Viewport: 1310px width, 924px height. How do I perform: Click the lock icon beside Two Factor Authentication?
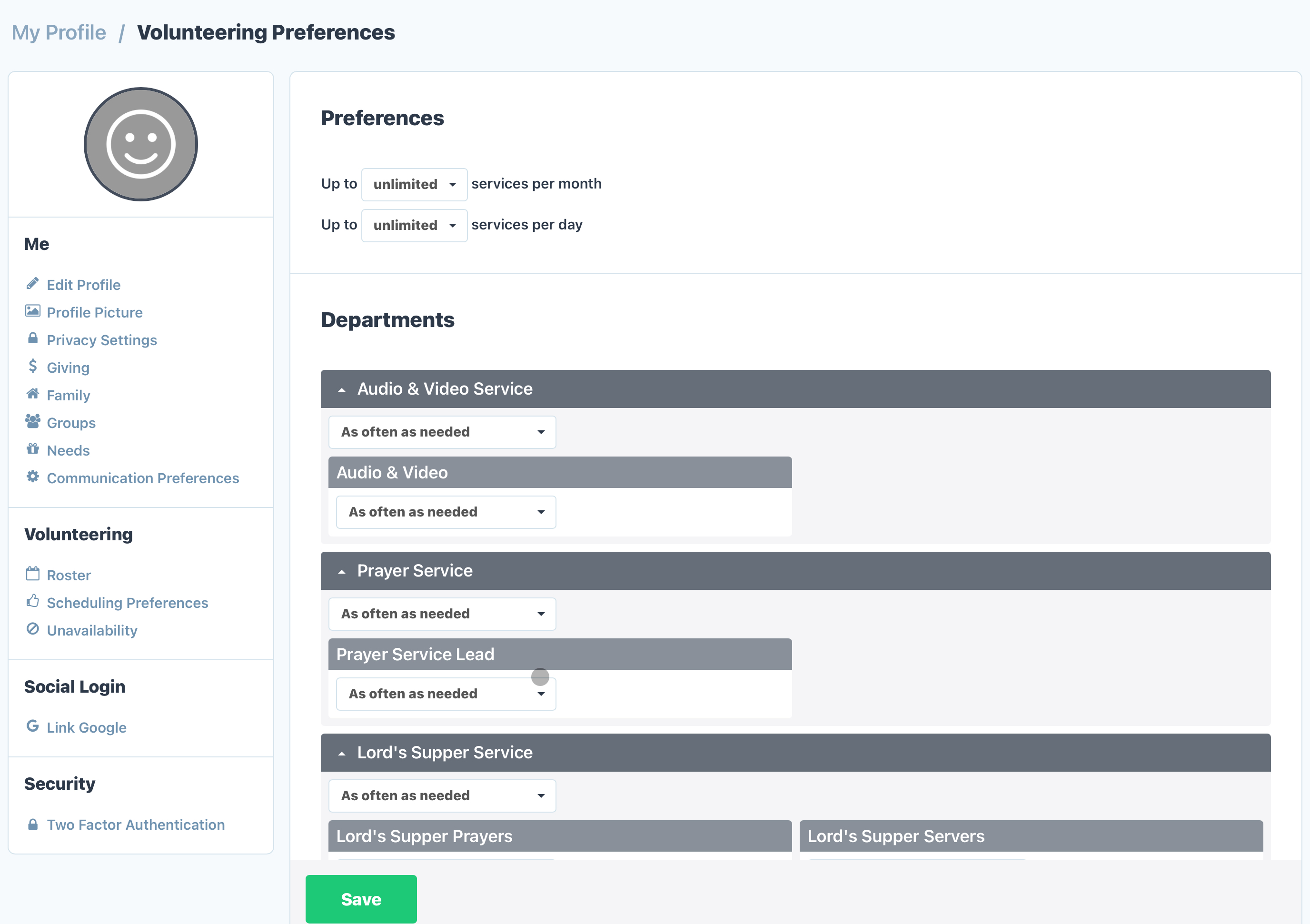pos(32,825)
